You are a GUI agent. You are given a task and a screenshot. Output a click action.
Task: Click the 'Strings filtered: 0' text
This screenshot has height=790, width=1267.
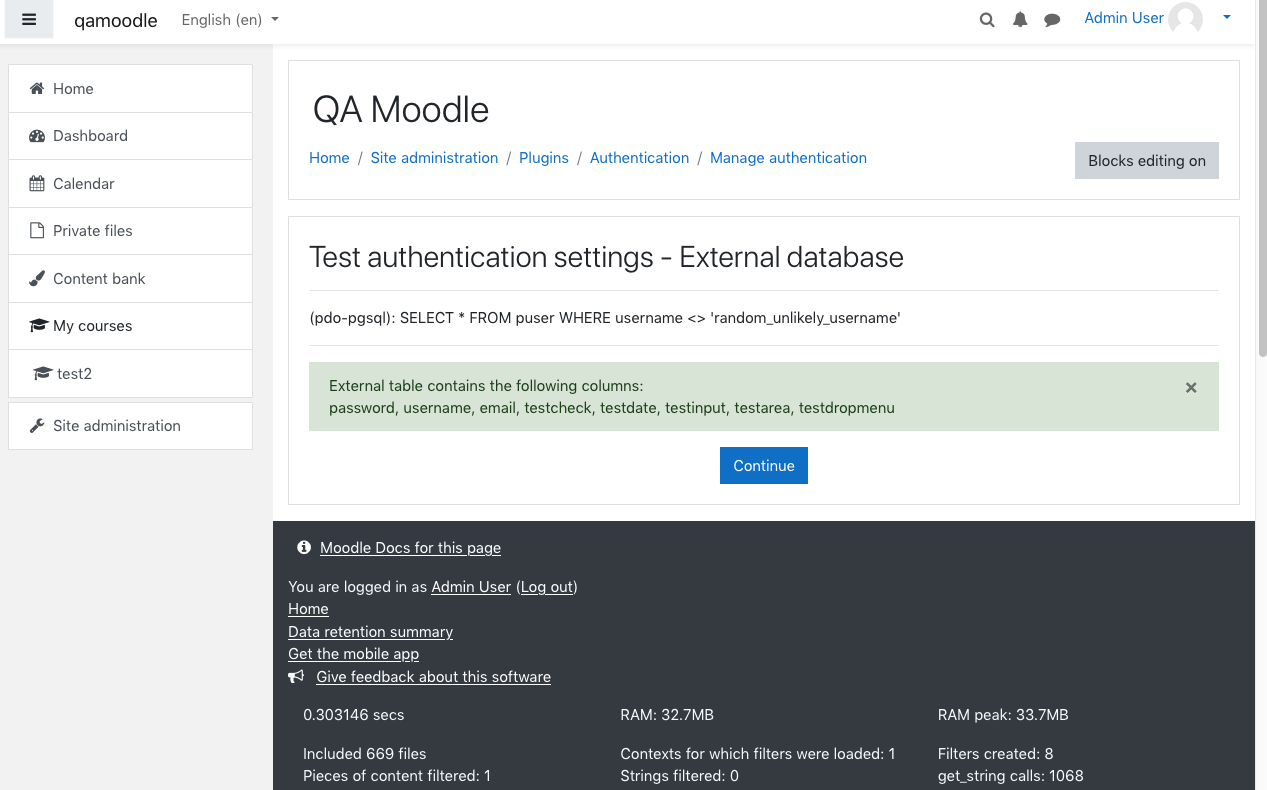(679, 776)
